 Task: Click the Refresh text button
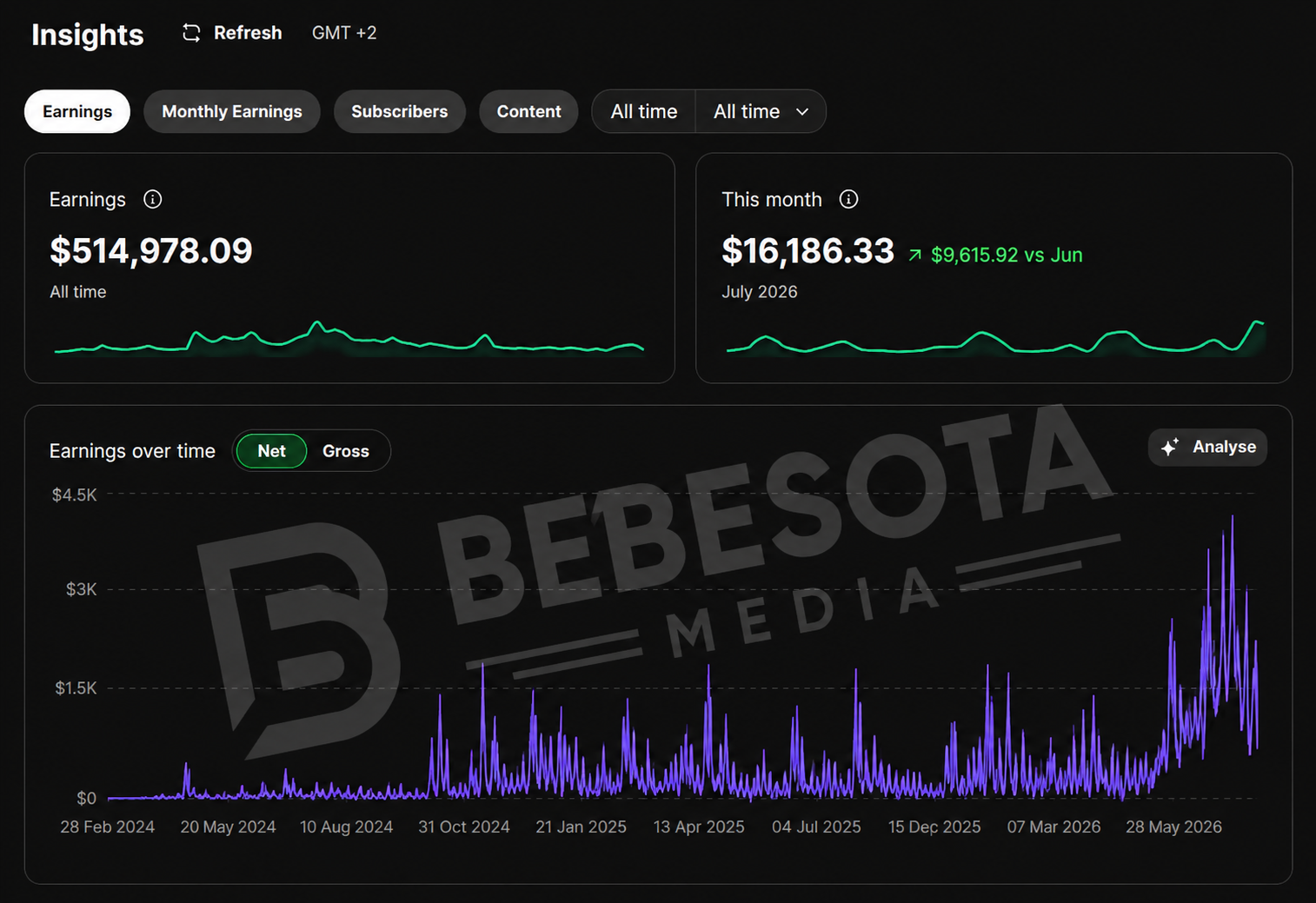click(248, 33)
